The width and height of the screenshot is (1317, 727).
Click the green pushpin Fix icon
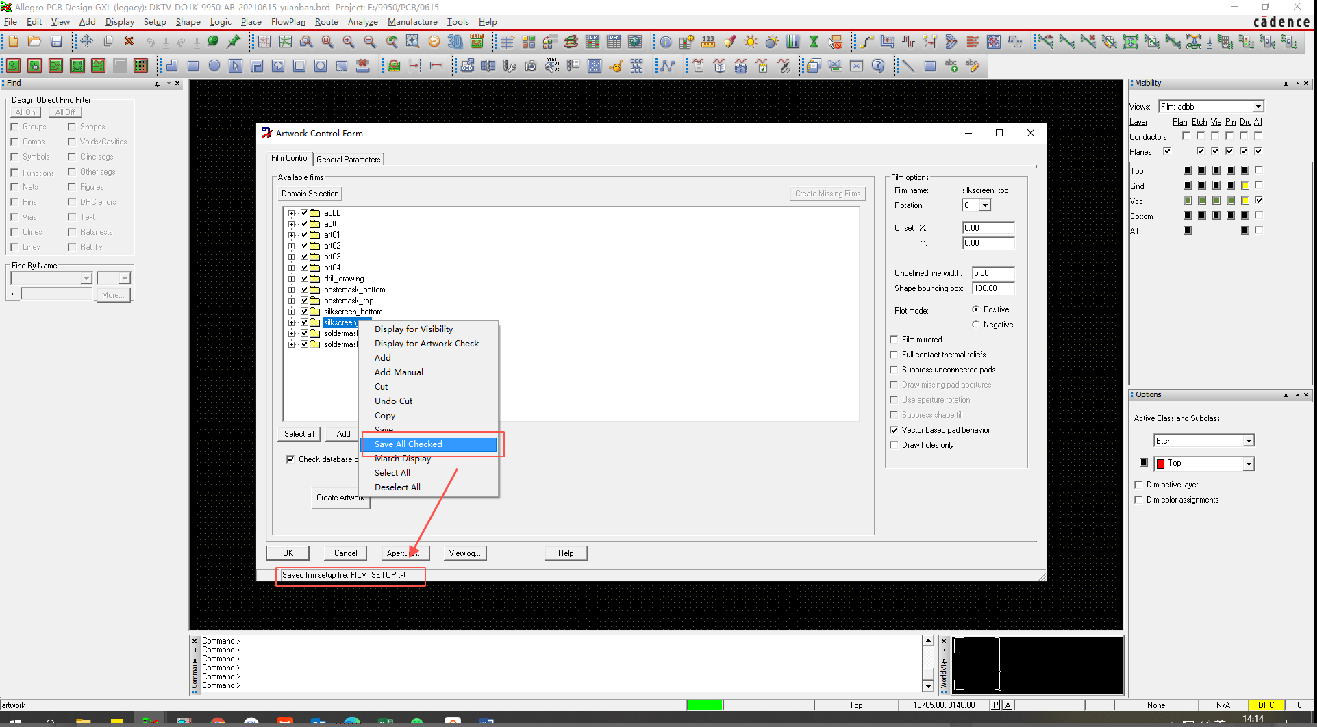(233, 41)
